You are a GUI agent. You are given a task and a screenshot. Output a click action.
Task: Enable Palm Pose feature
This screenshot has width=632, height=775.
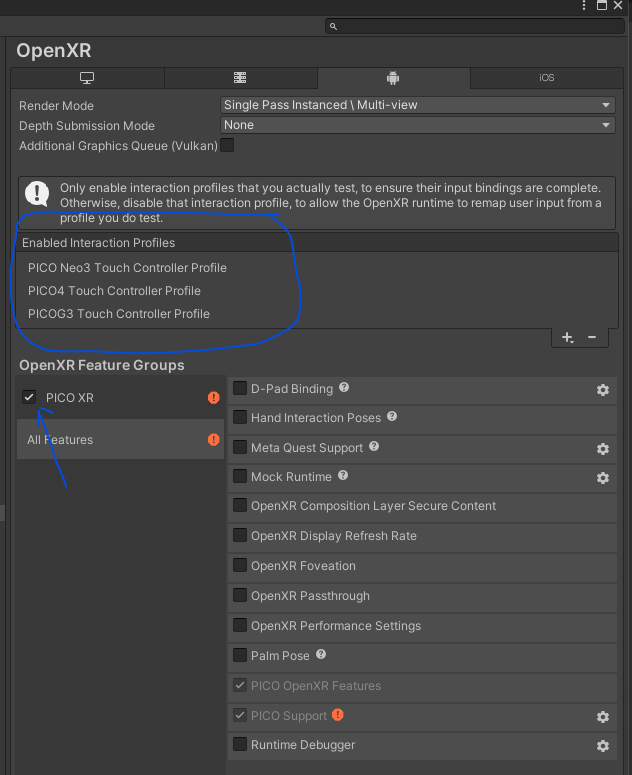point(240,655)
